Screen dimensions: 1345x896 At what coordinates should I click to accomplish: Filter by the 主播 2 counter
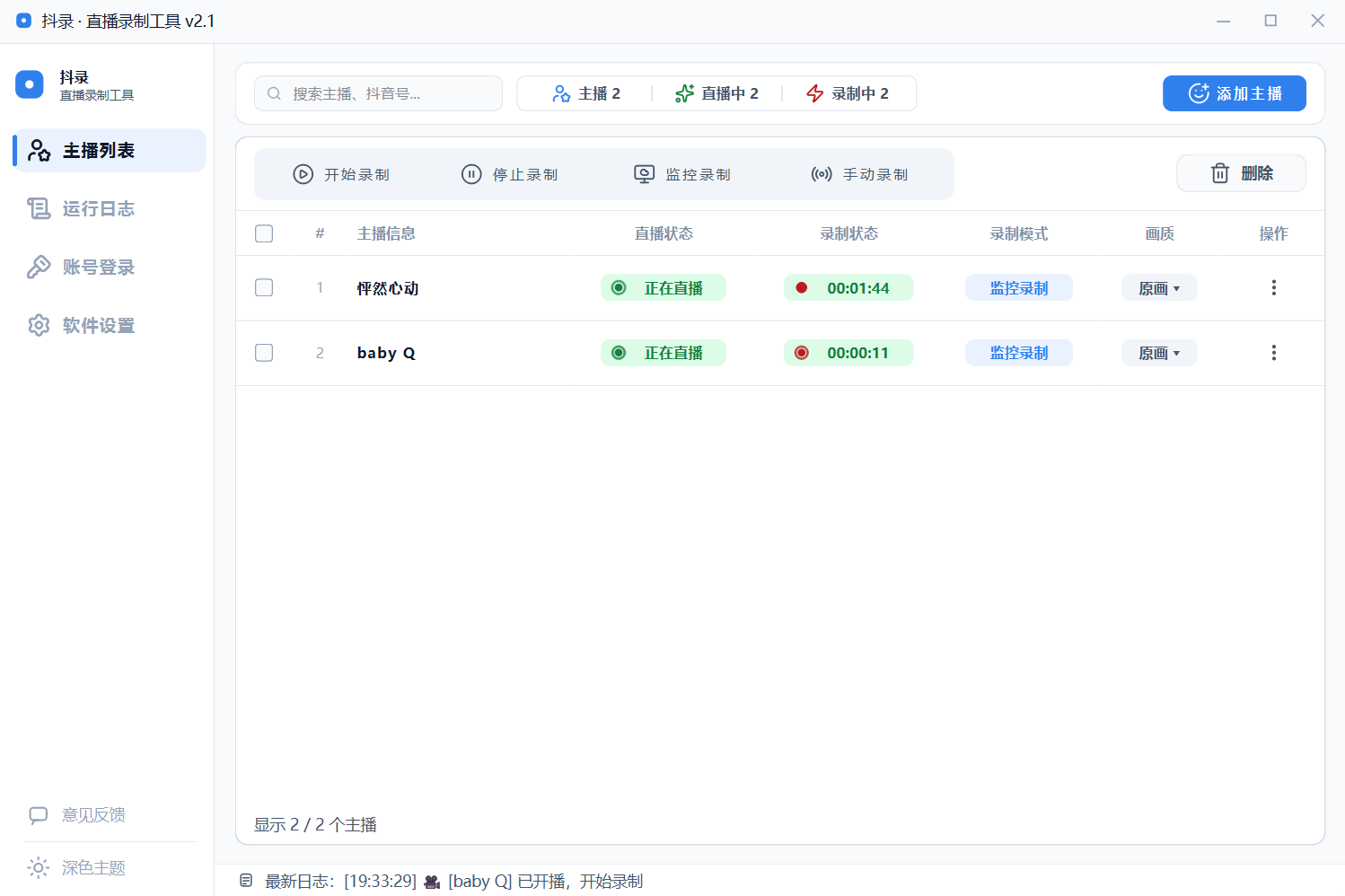586,93
